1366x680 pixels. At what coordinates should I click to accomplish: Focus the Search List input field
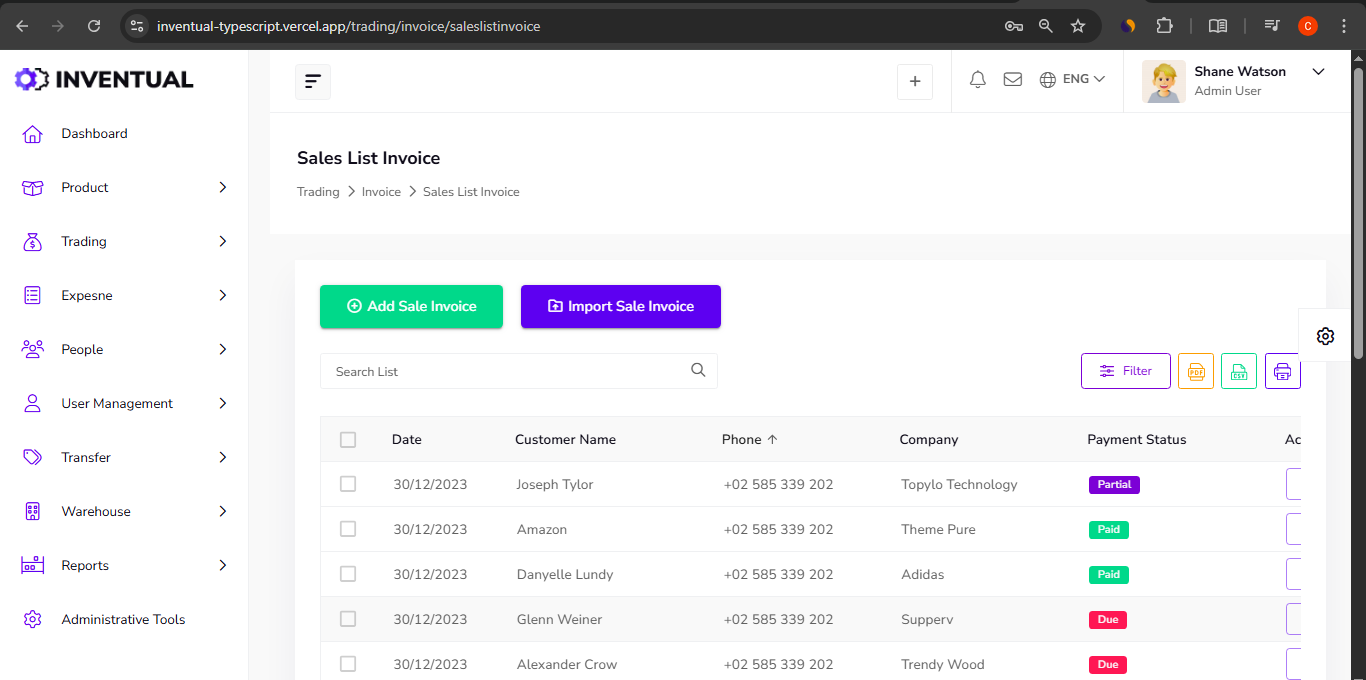505,372
